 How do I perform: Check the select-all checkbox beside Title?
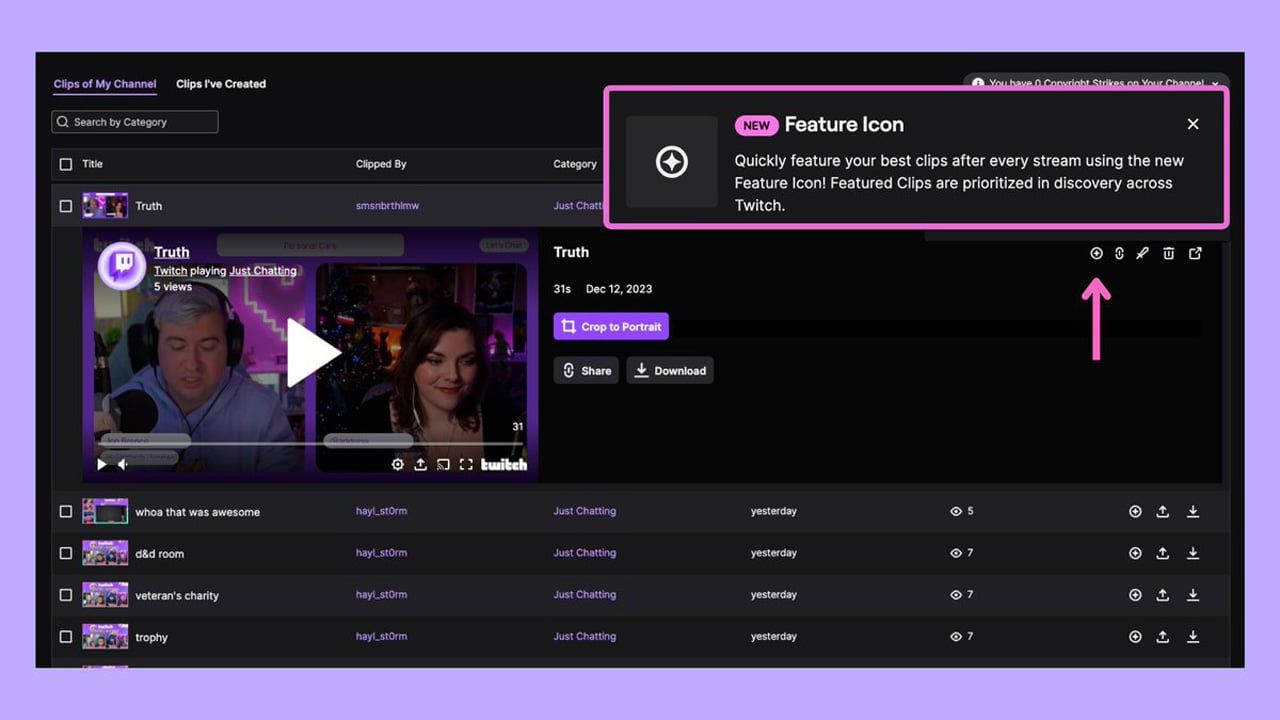coord(66,164)
